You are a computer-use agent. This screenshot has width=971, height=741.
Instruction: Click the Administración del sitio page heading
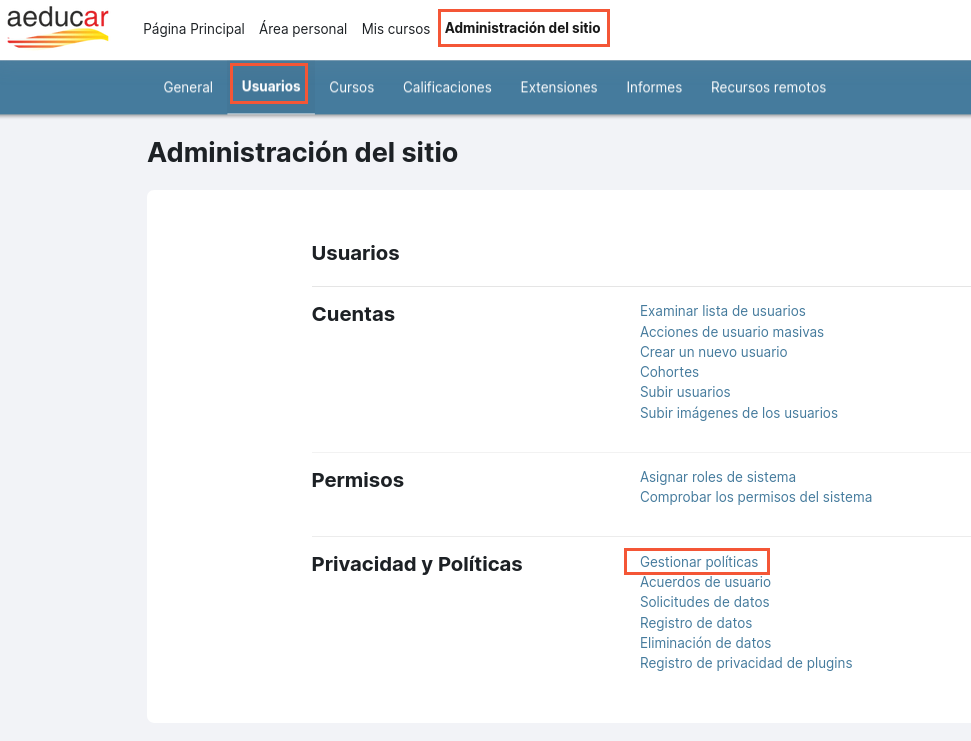(x=302, y=152)
